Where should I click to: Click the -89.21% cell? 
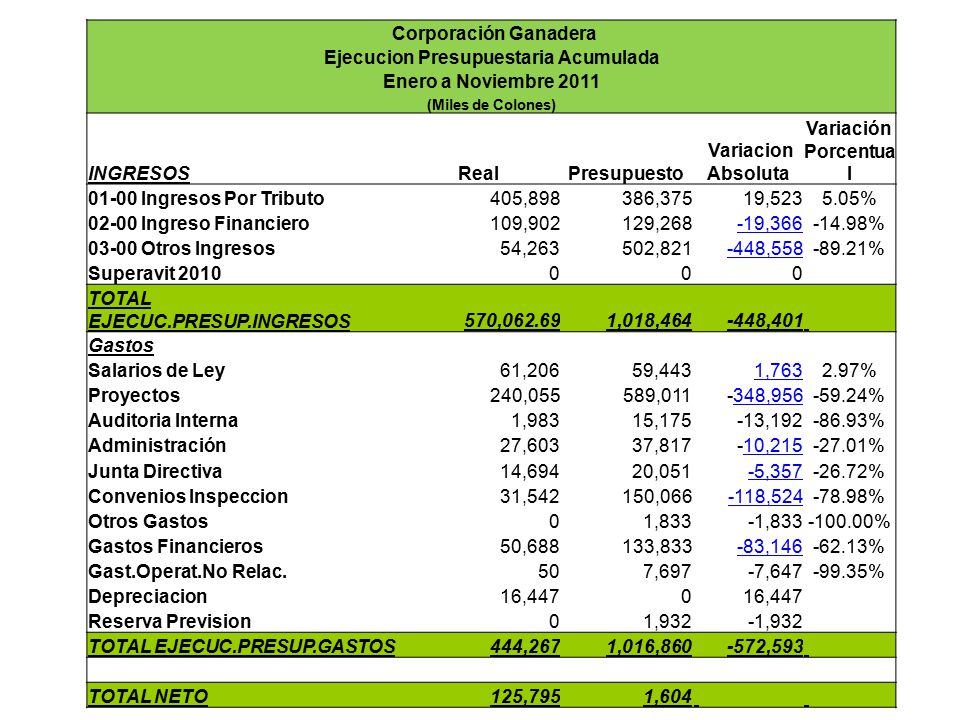(x=848, y=249)
